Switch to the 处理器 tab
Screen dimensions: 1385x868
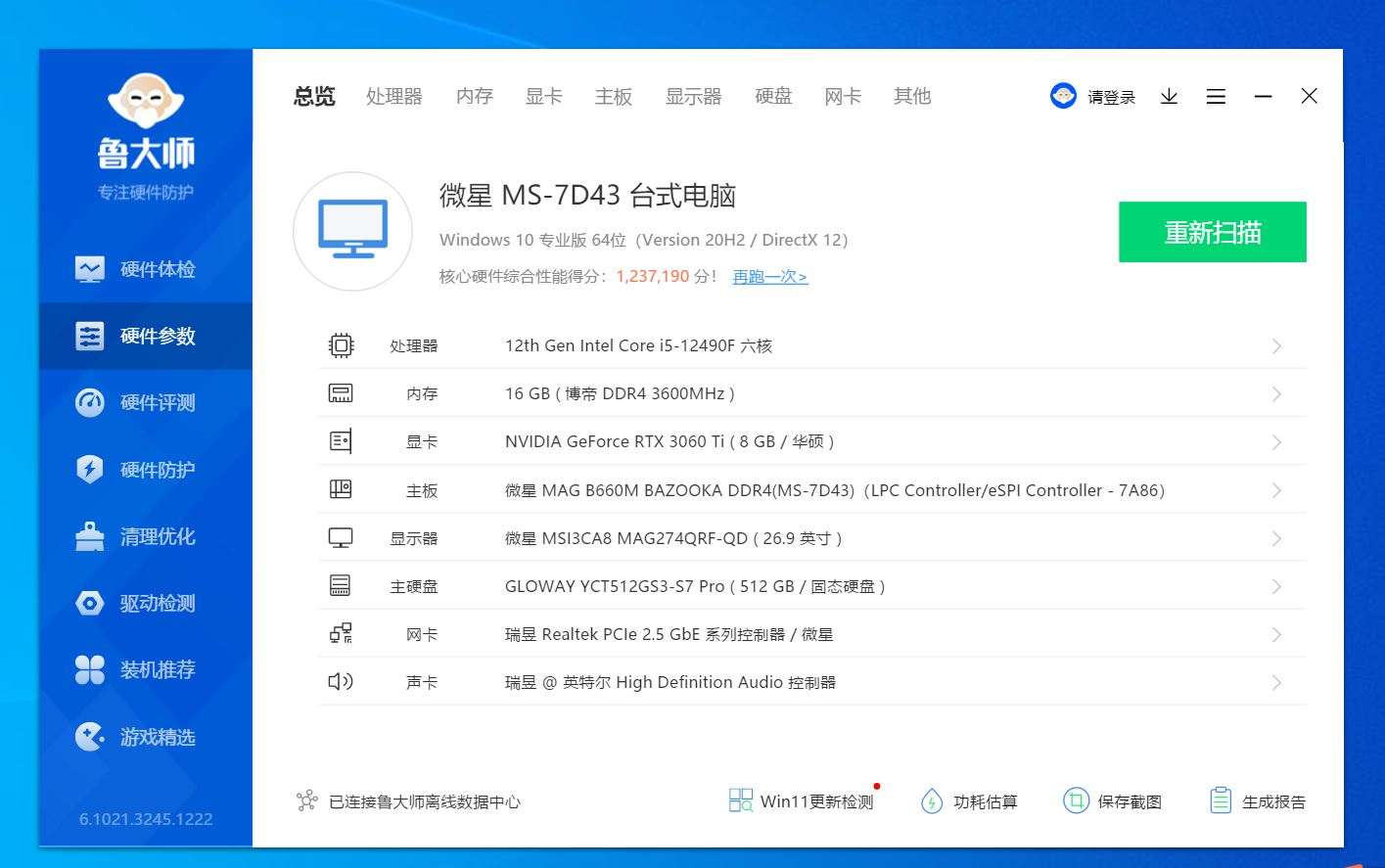394,96
